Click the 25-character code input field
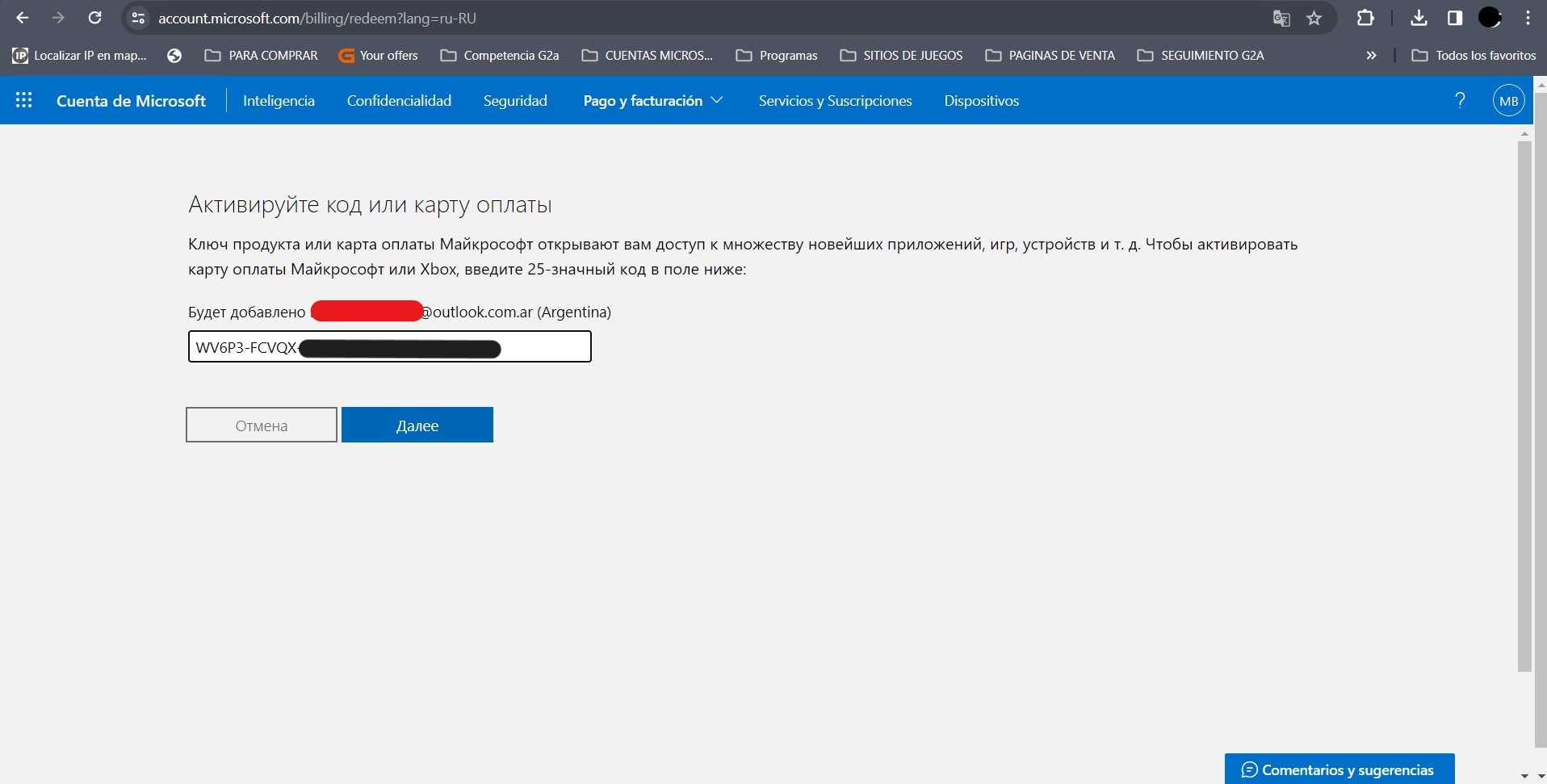The image size is (1547, 784). (390, 346)
